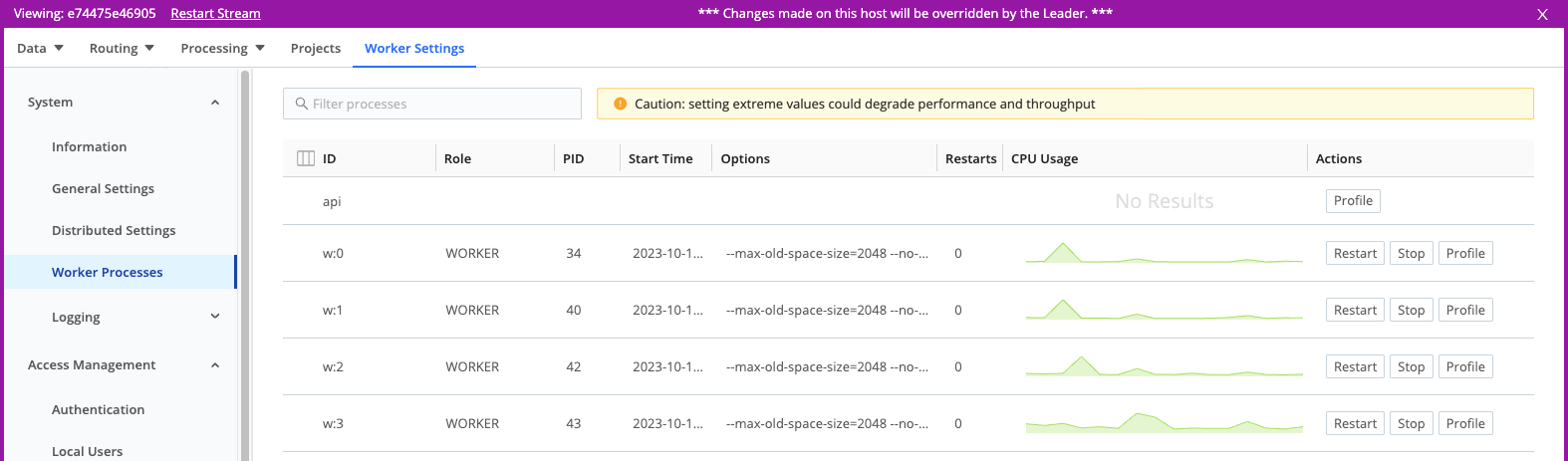Open the Data dropdown menu
Image resolution: width=1568 pixels, height=461 pixels.
click(x=40, y=48)
